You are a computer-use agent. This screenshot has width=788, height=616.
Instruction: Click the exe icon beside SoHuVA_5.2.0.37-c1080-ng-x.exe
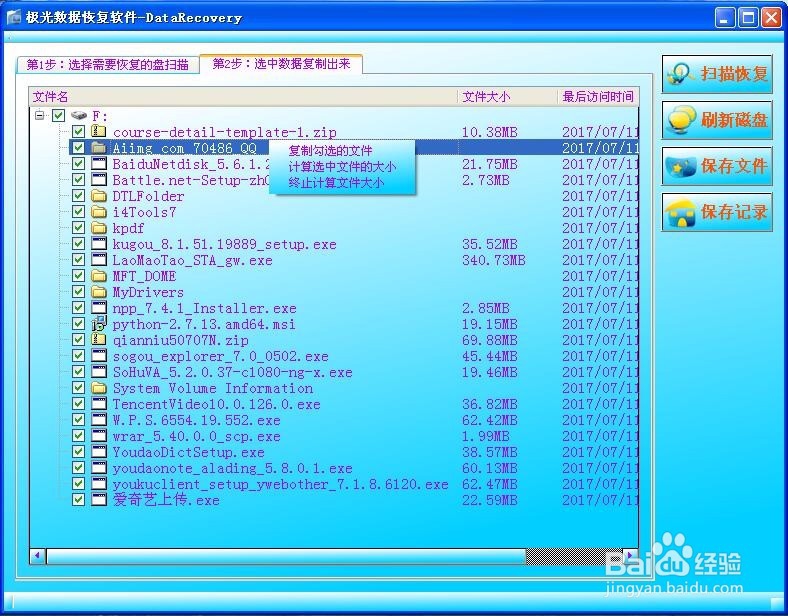(99, 372)
